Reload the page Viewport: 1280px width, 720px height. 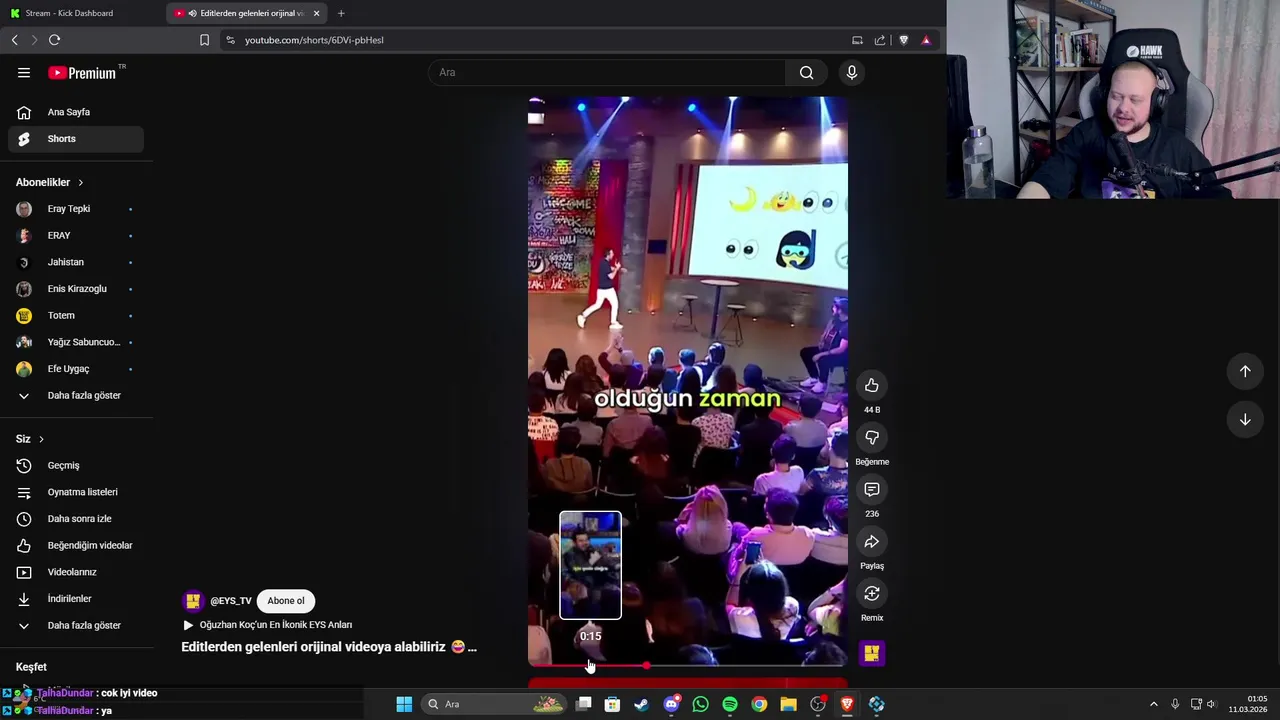pos(55,40)
